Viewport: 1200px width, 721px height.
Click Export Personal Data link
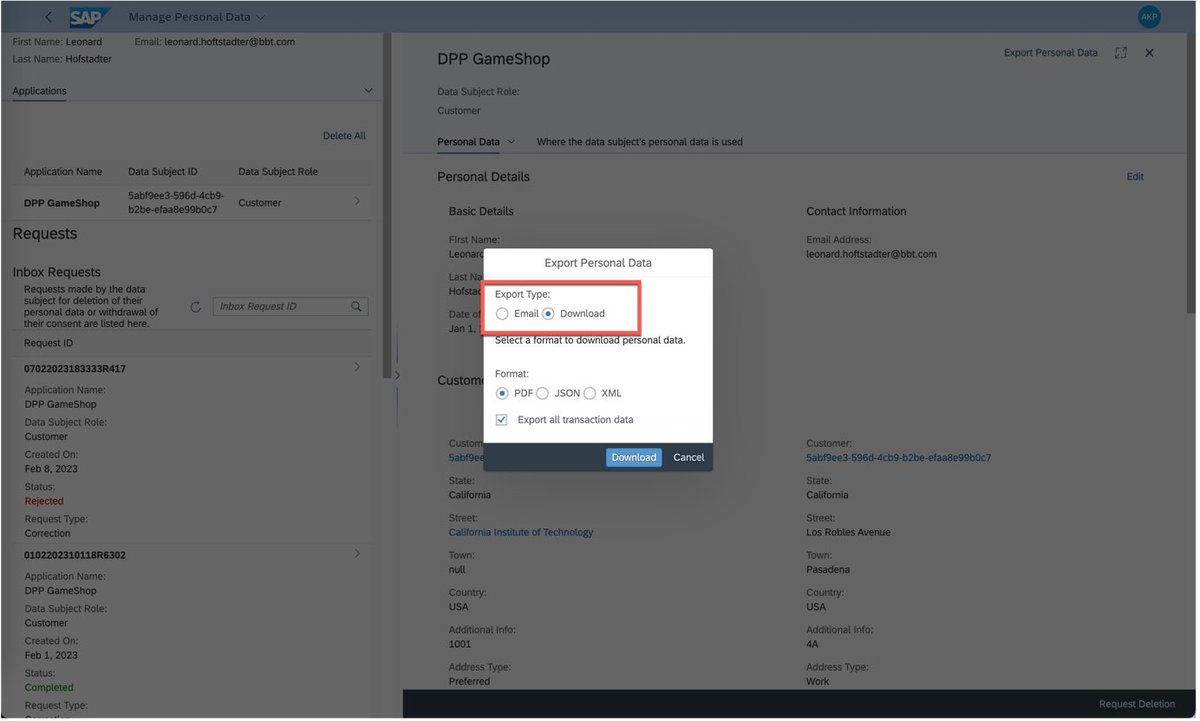click(1050, 53)
